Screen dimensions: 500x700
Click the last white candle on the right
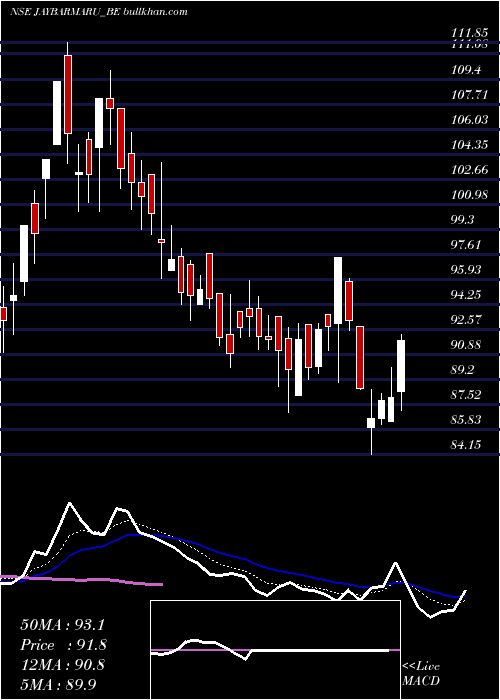[x=401, y=366]
